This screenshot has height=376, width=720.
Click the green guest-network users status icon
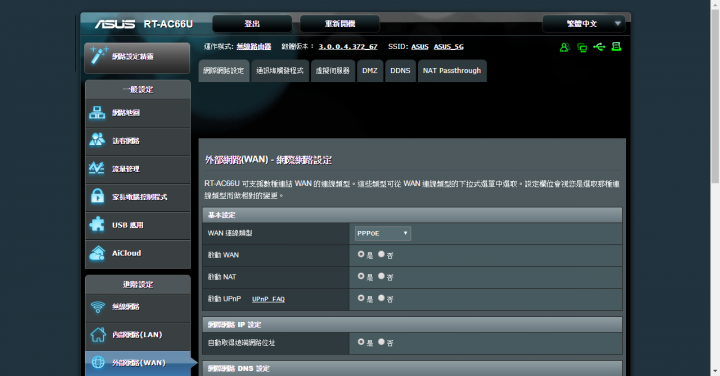[565, 47]
